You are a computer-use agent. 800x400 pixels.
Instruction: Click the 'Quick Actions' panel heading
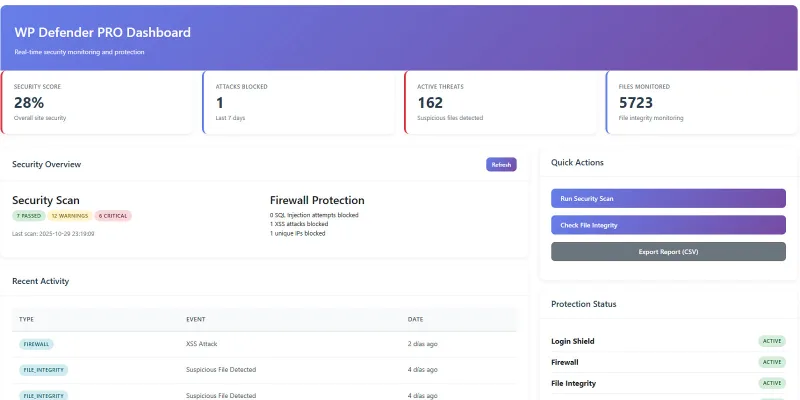click(x=577, y=162)
